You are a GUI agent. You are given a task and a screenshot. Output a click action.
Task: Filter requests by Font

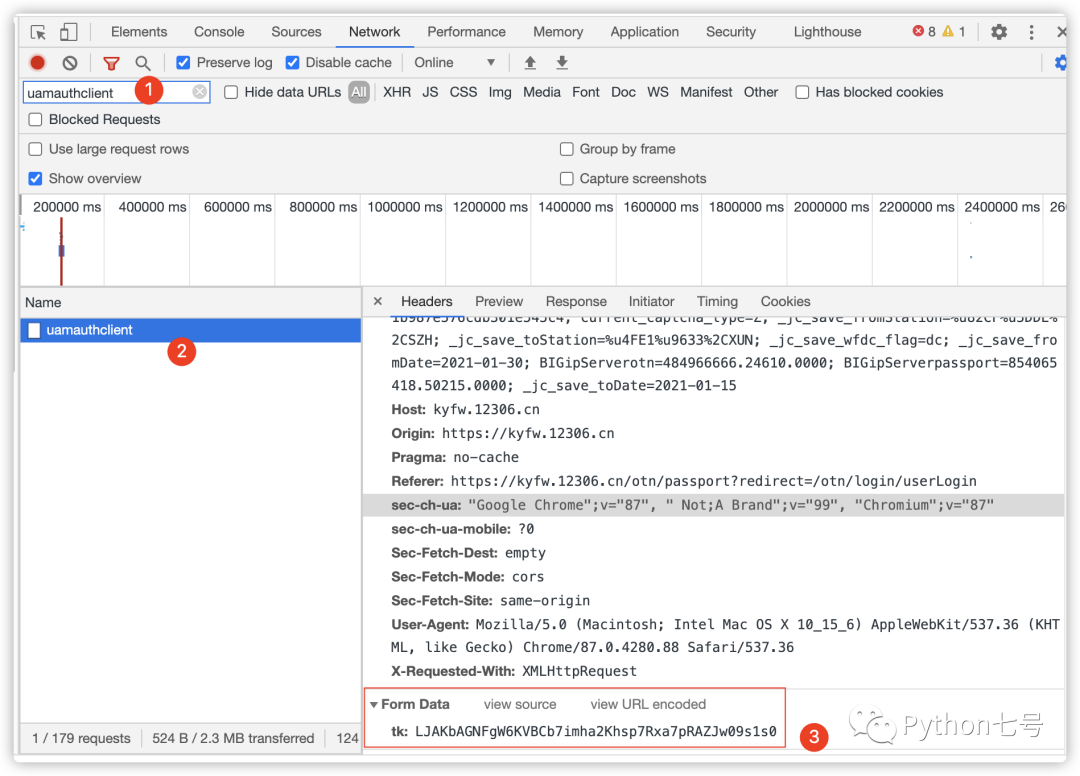[x=585, y=92]
